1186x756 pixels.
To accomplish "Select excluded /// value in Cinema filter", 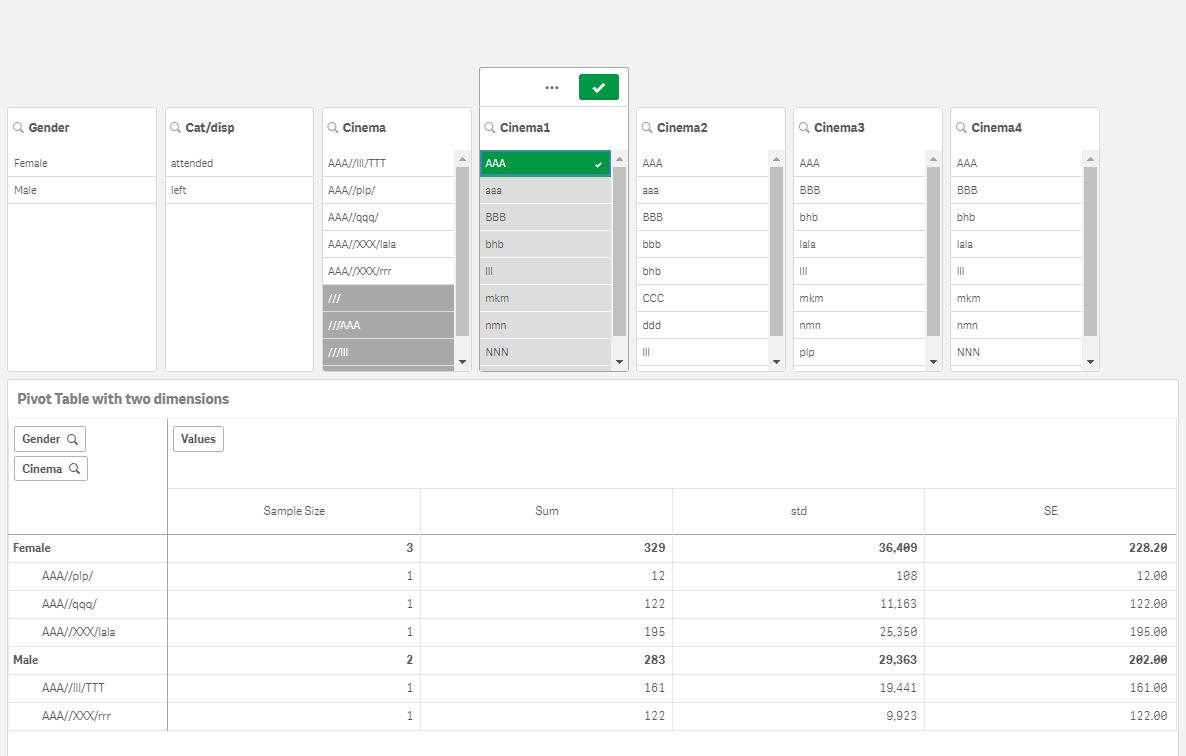I will [x=389, y=299].
